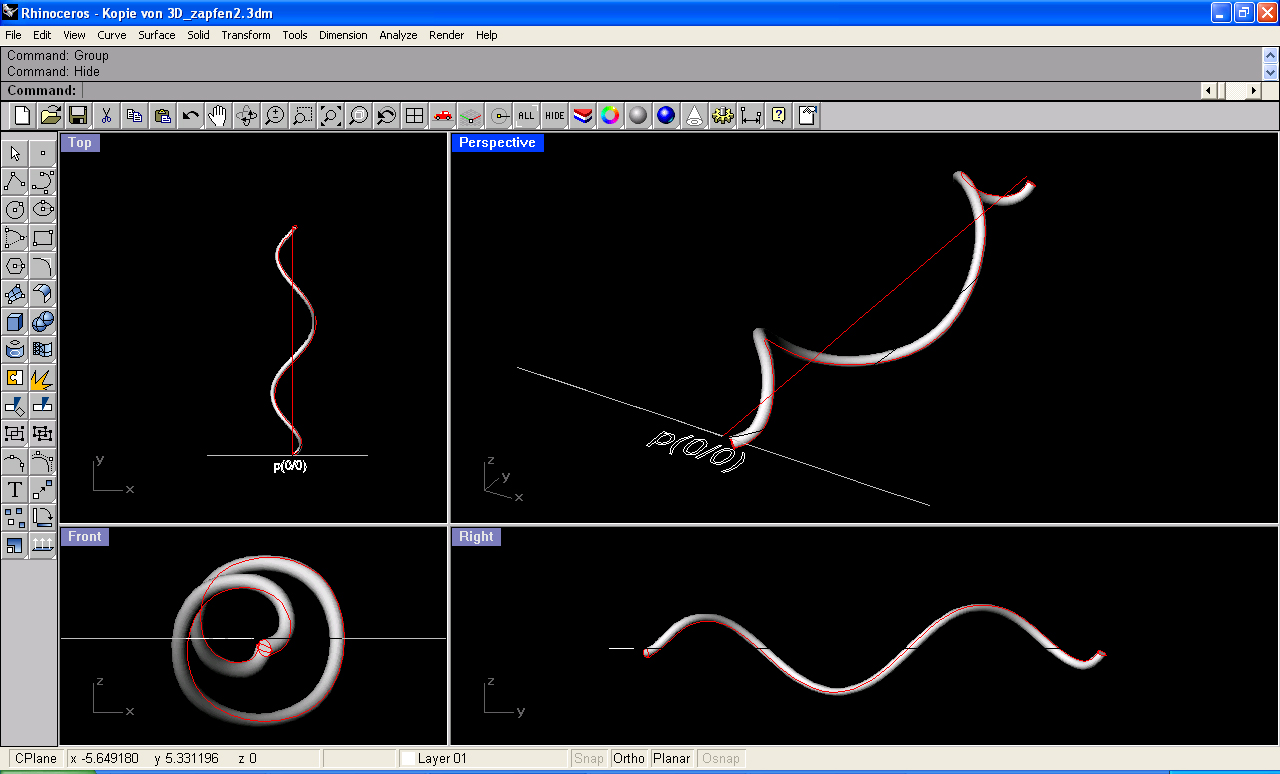Click the command line scroll right arrow
The width and height of the screenshot is (1280, 774).
point(1254,90)
